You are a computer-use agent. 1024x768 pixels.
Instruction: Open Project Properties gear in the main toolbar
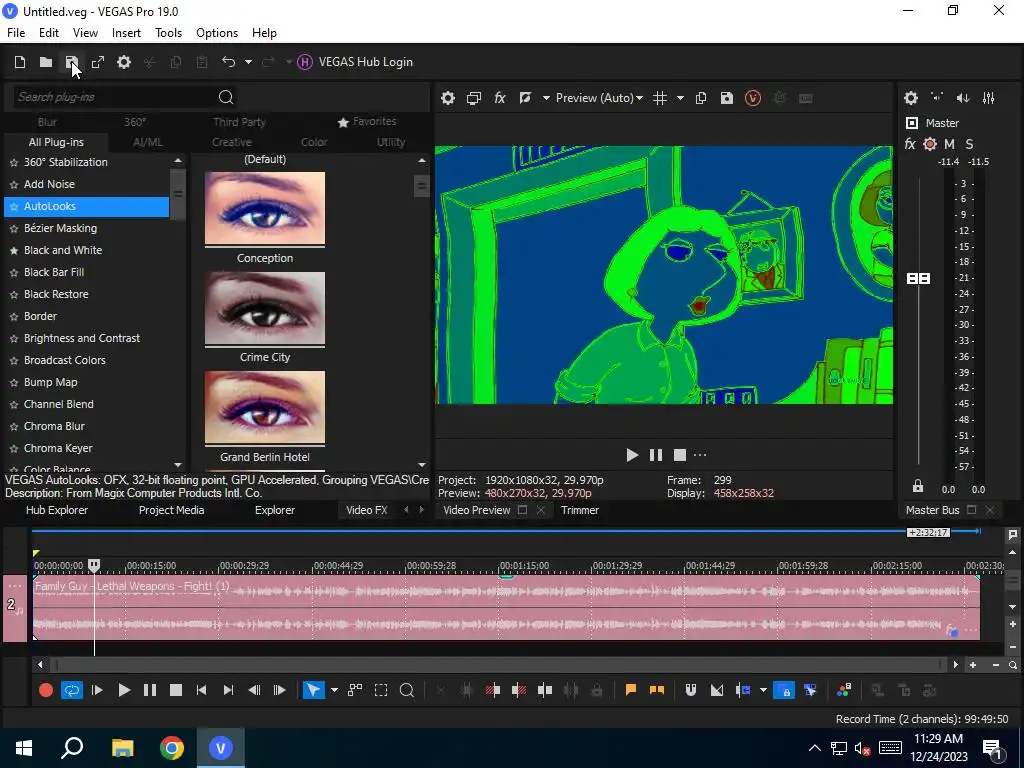124,62
